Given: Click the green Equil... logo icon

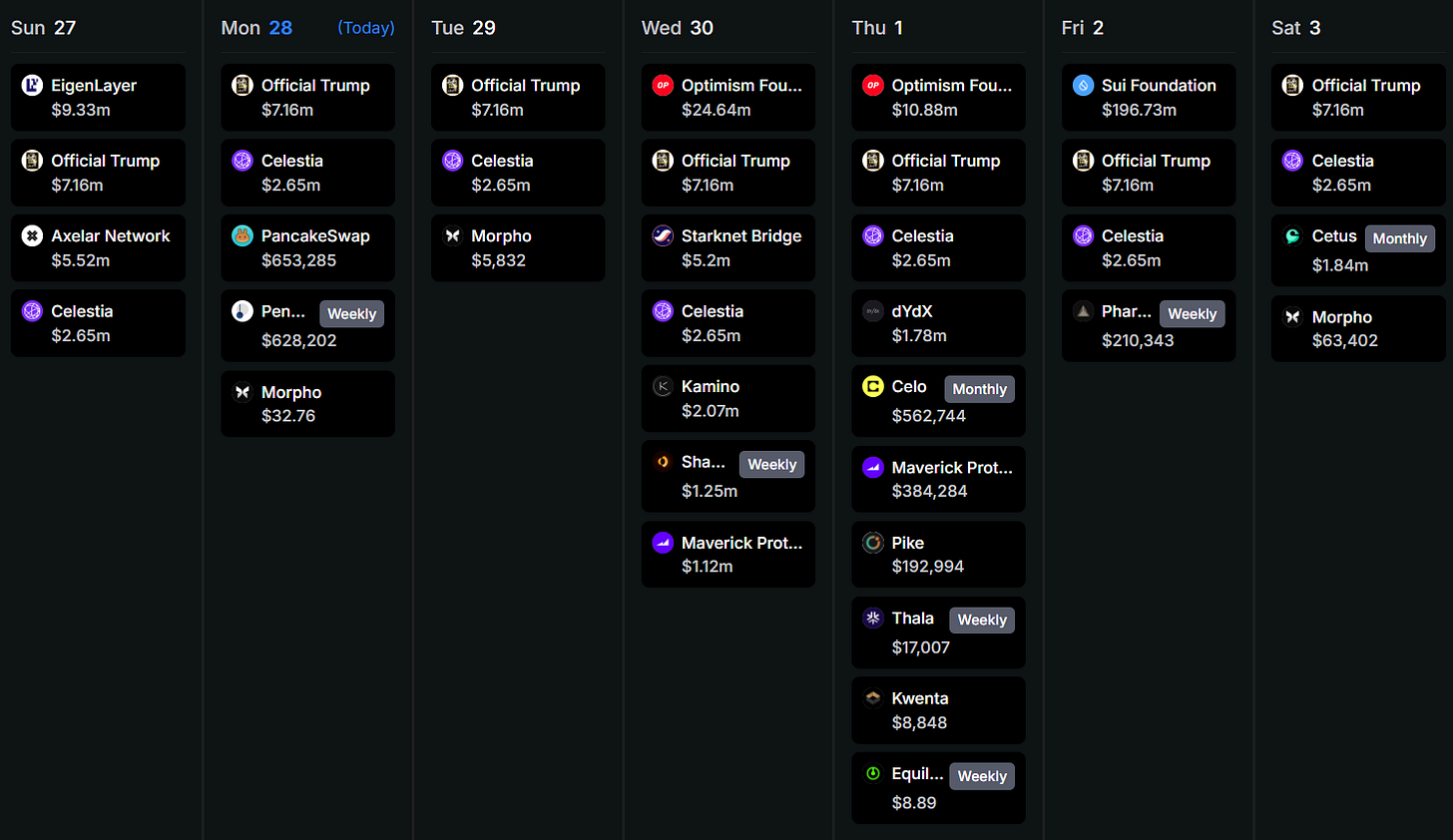Looking at the screenshot, I should [x=873, y=773].
